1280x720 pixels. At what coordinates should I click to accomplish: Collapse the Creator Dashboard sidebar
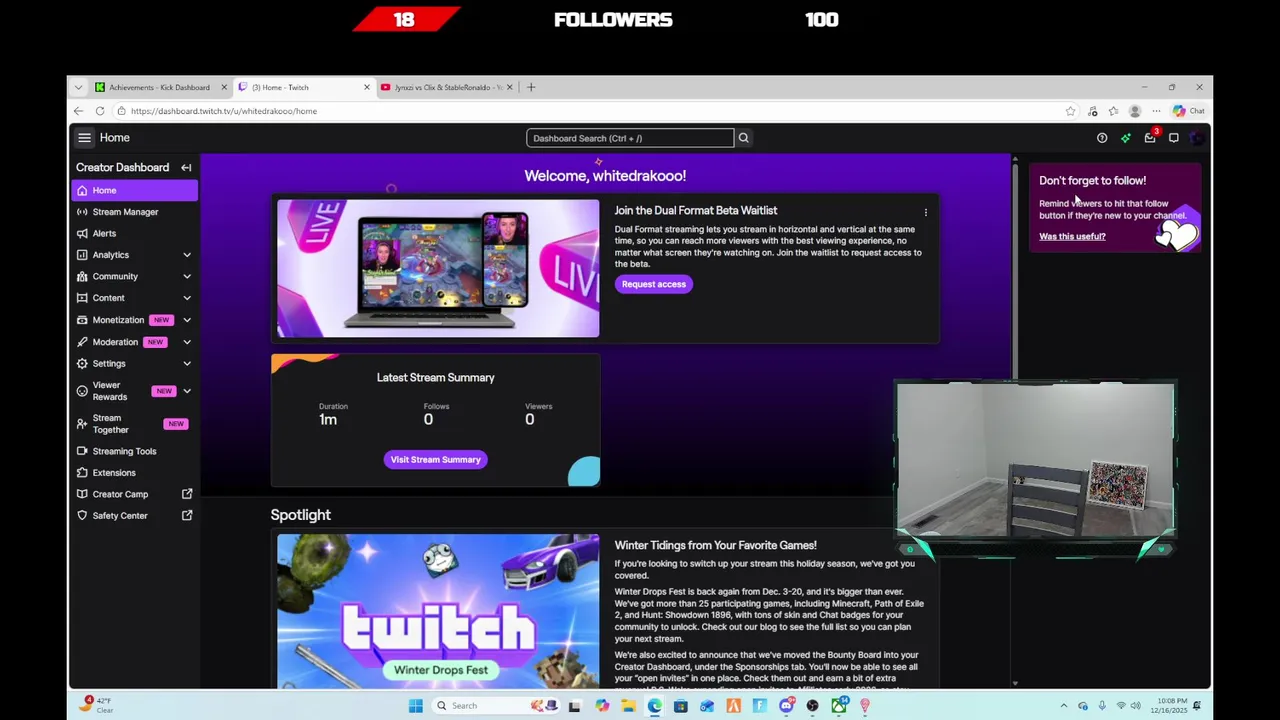point(186,167)
